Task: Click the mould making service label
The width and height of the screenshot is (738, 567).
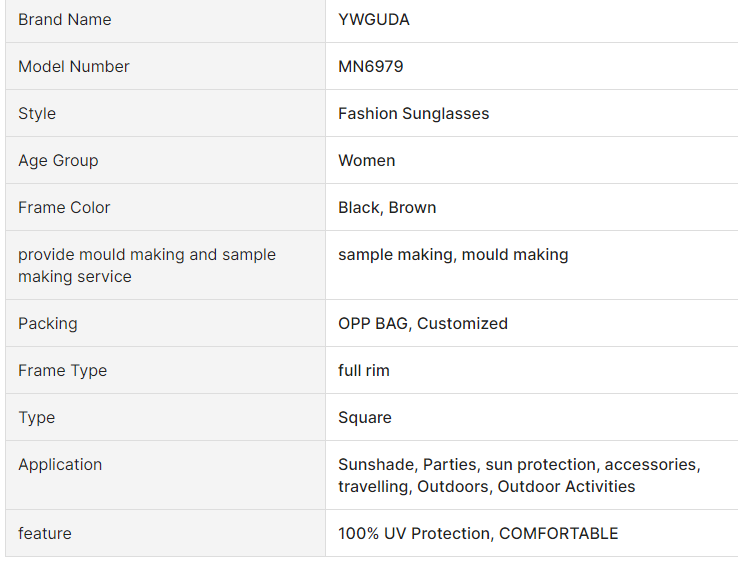Action: click(146, 265)
